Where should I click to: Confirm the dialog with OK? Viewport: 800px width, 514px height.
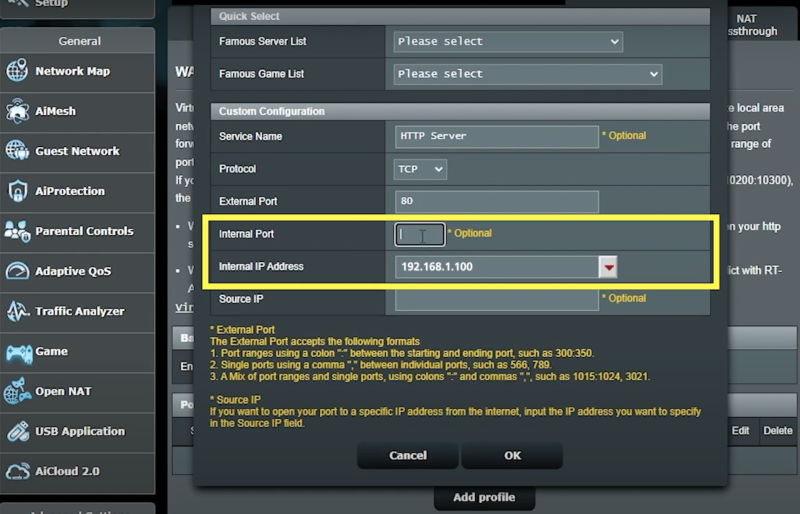click(x=512, y=455)
